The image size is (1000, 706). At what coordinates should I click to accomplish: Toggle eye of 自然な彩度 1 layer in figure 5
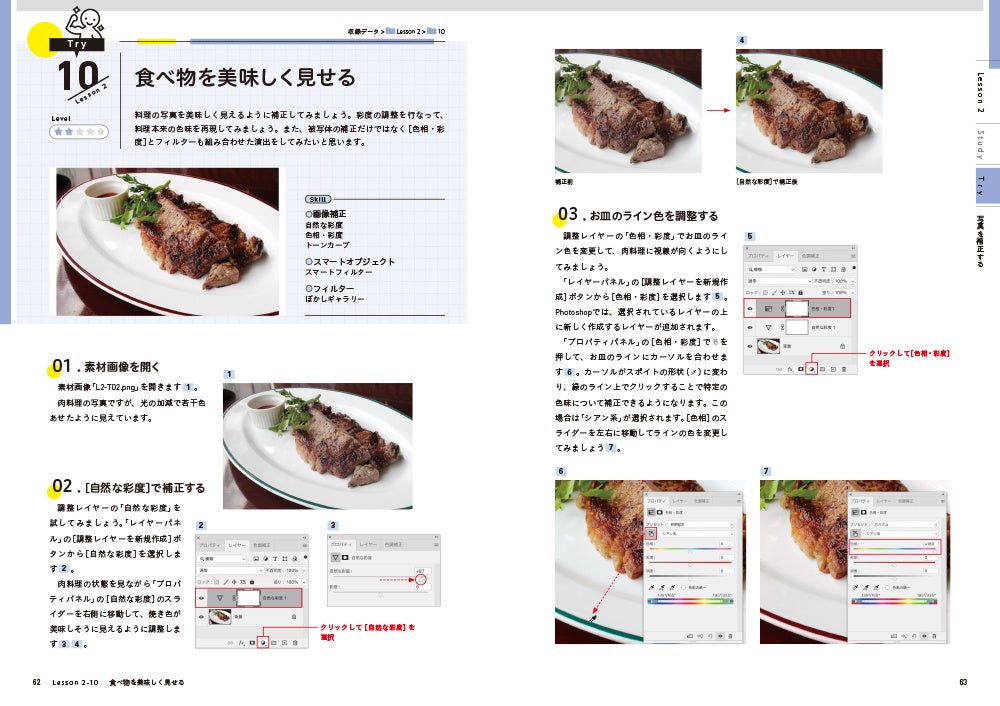tap(750, 327)
